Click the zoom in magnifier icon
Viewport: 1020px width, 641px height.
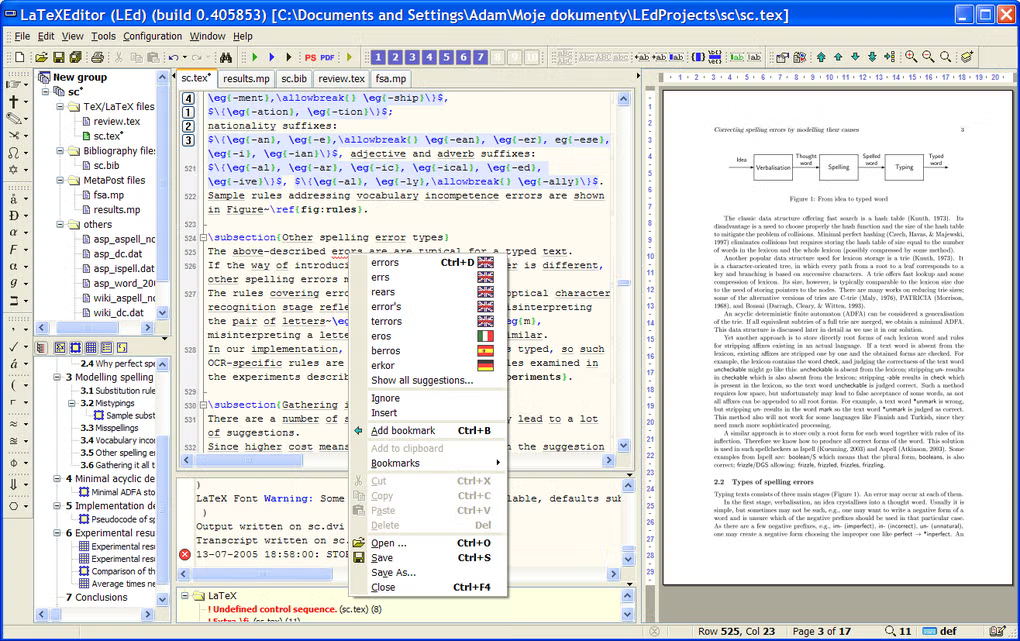pos(911,57)
